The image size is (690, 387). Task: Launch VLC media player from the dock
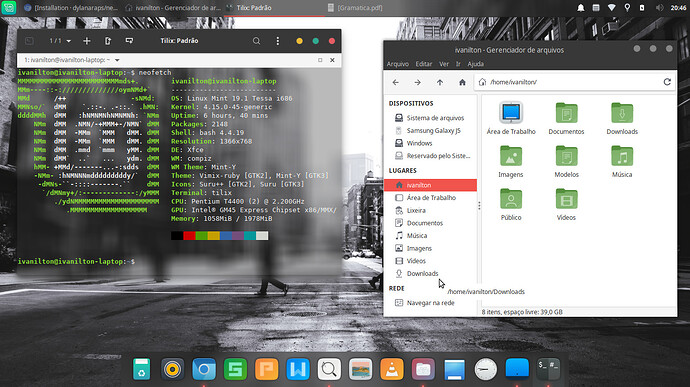(392, 369)
